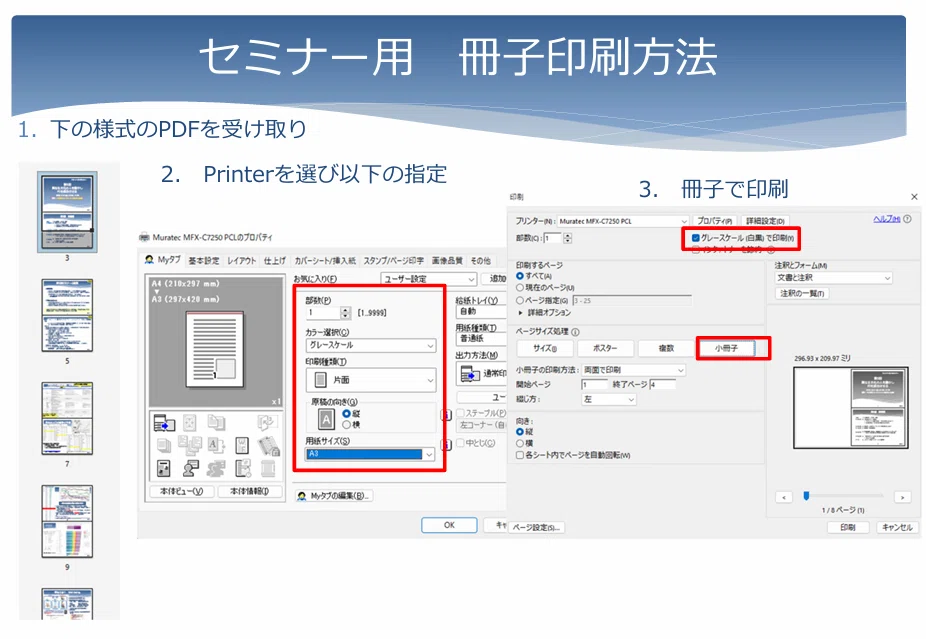Open the ヘルプ link in print dialog
This screenshot has width=926, height=639.
pos(886,219)
